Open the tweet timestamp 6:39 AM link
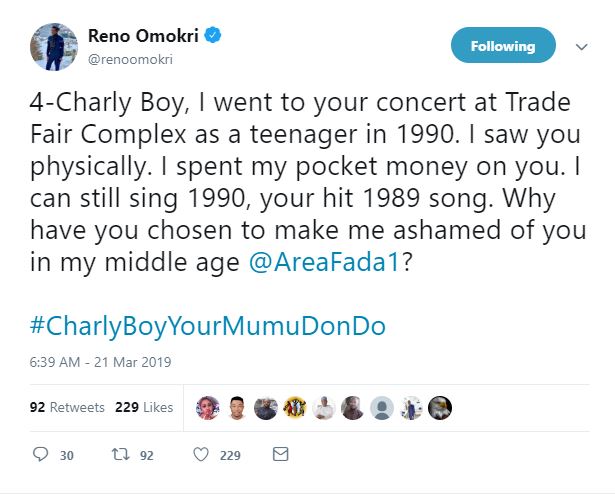Image resolution: width=615 pixels, height=494 pixels. coord(100,362)
